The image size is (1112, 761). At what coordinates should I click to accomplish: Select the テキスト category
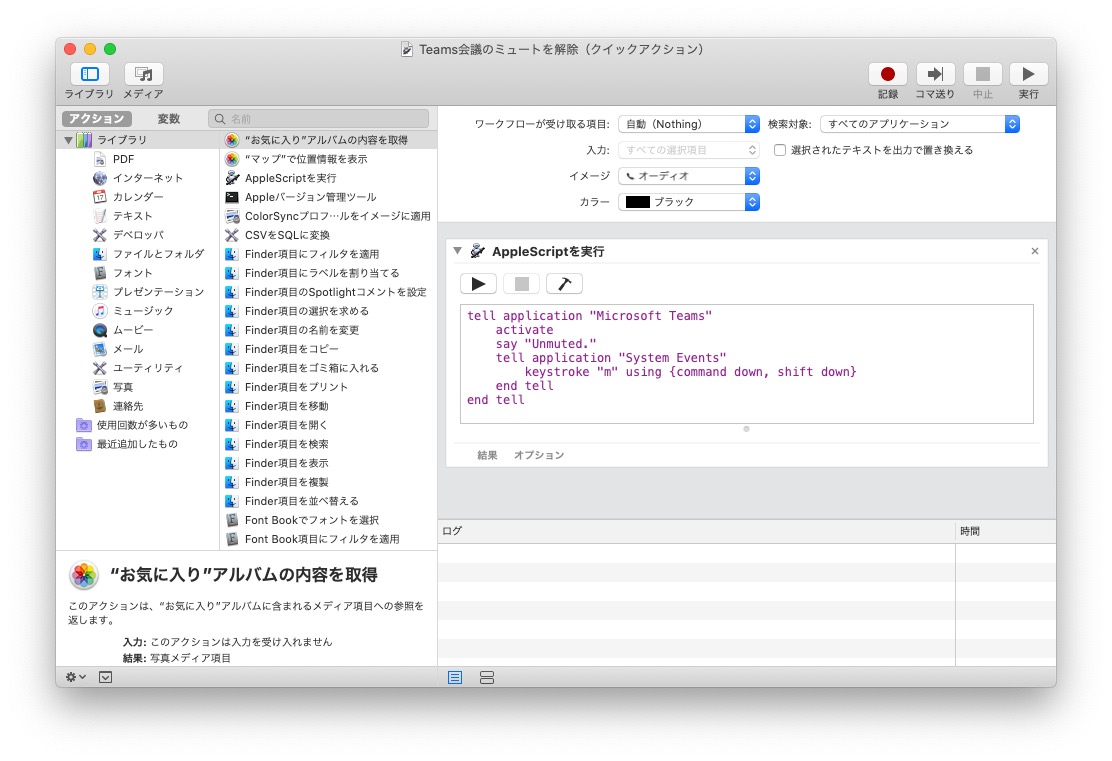point(139,216)
